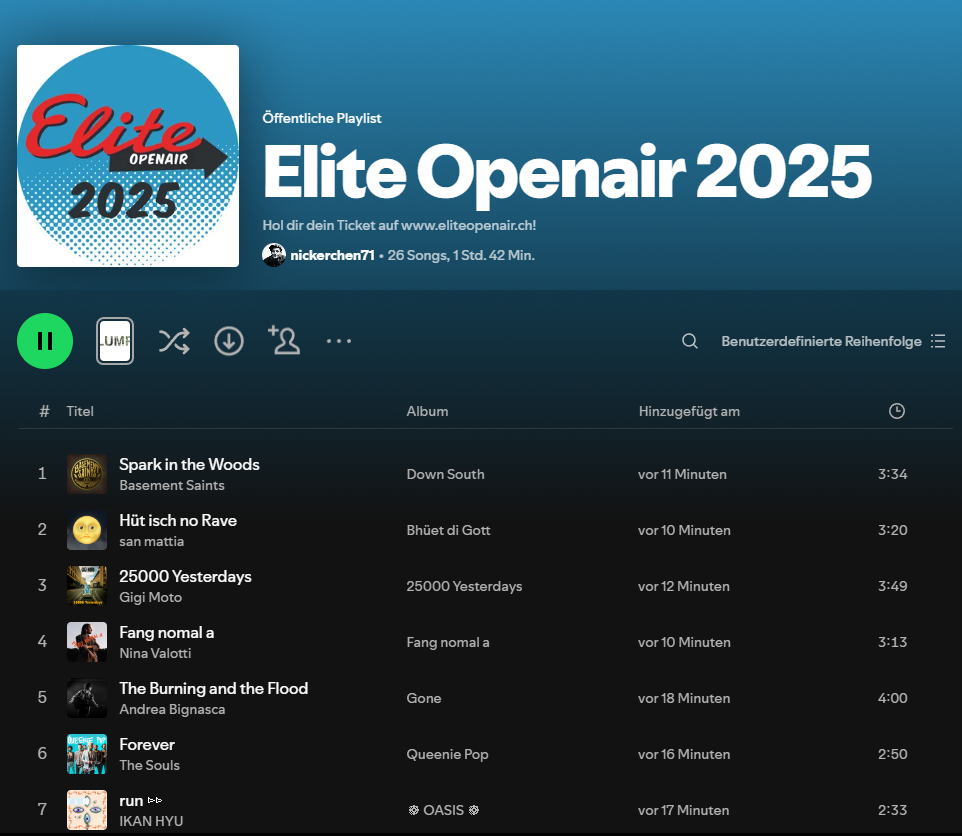This screenshot has height=836, width=962.
Task: Click the Hüt isch no Rave cover art
Action: click(x=87, y=530)
